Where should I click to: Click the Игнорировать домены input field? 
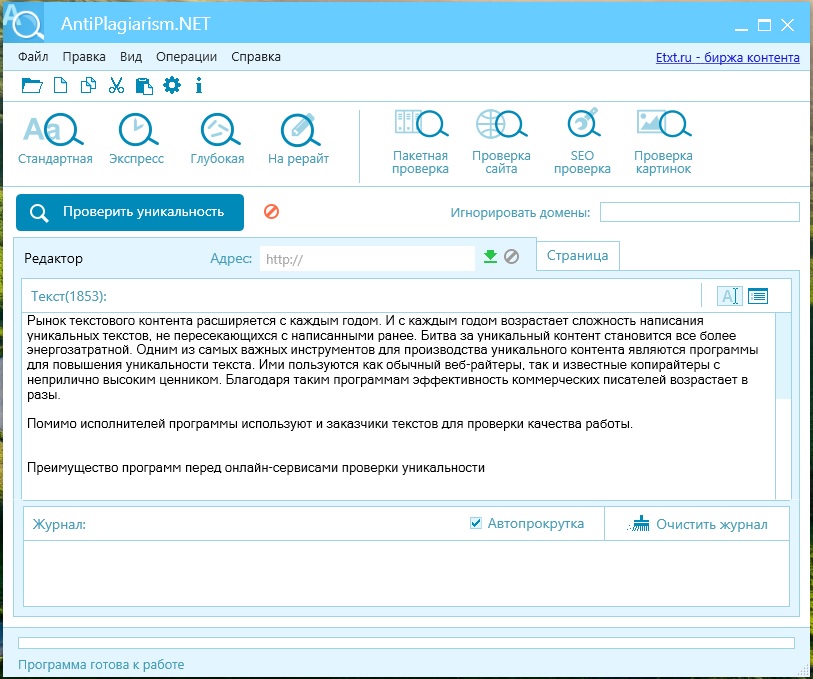pos(699,212)
